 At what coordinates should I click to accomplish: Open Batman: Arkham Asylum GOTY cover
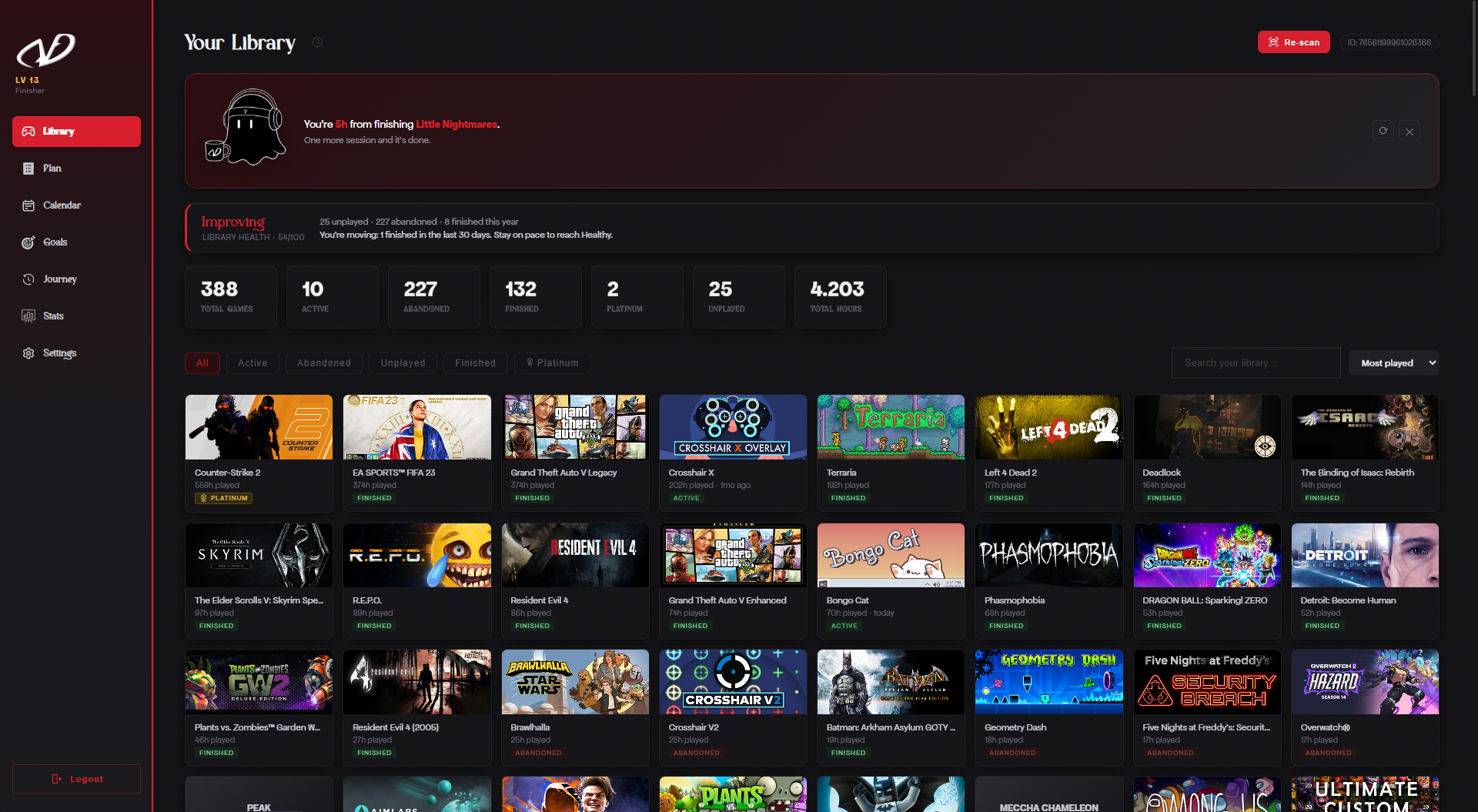[891, 682]
